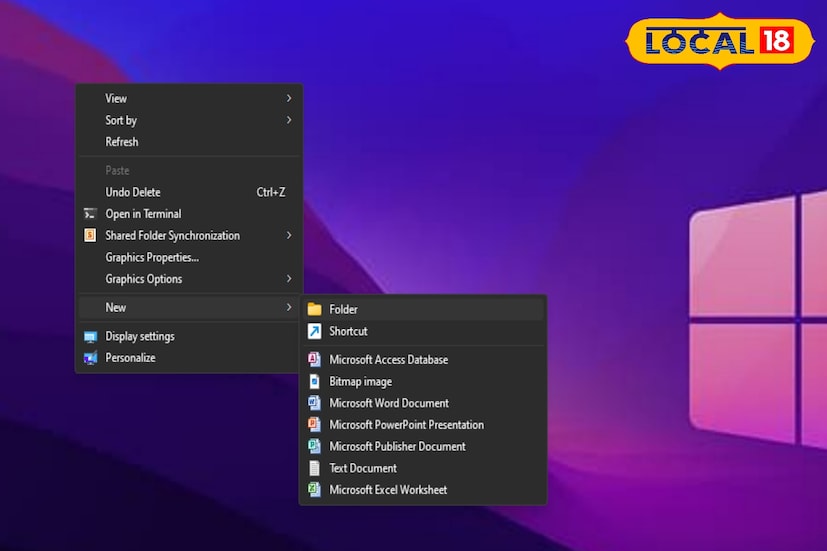This screenshot has width=827, height=551.
Task: Click the Shortcut arrow icon
Action: (314, 332)
